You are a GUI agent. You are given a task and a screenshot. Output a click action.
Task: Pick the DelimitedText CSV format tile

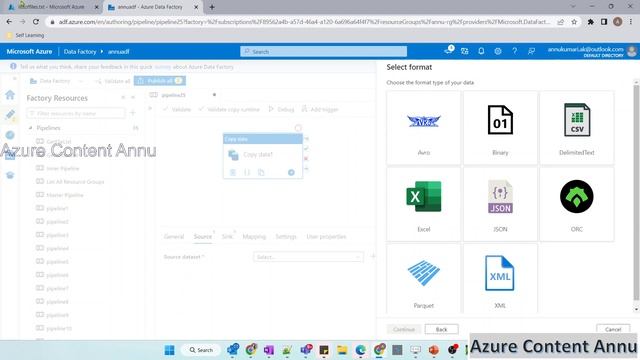click(x=576, y=128)
